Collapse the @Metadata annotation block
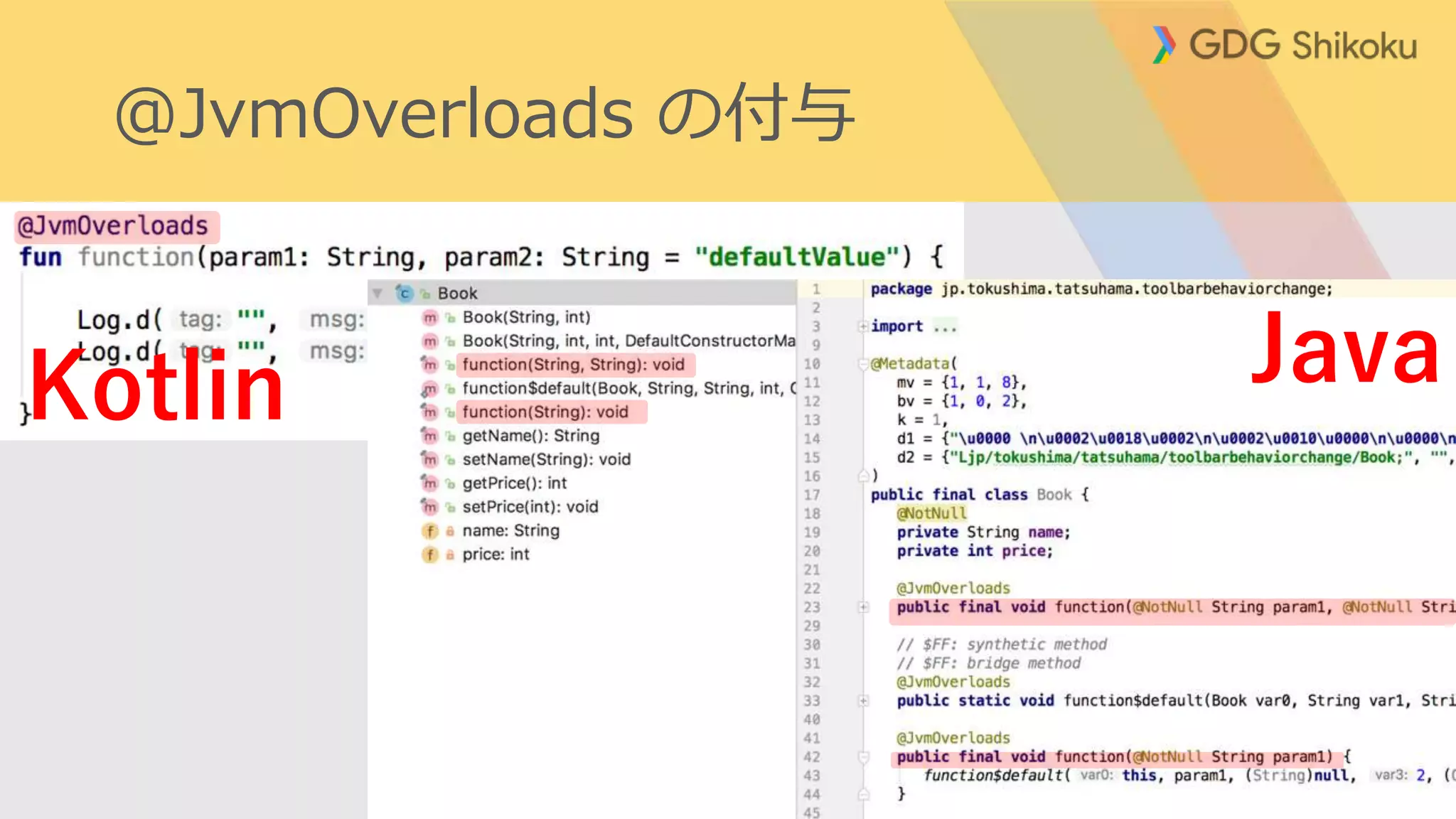 point(863,364)
